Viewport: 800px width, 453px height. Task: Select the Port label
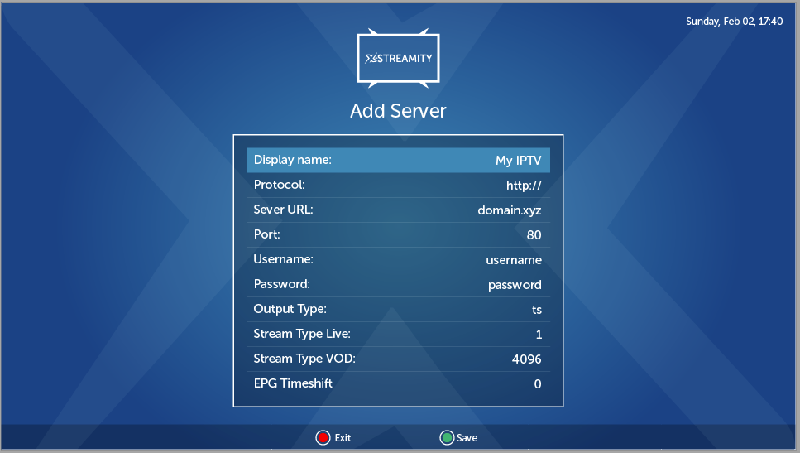coord(267,235)
